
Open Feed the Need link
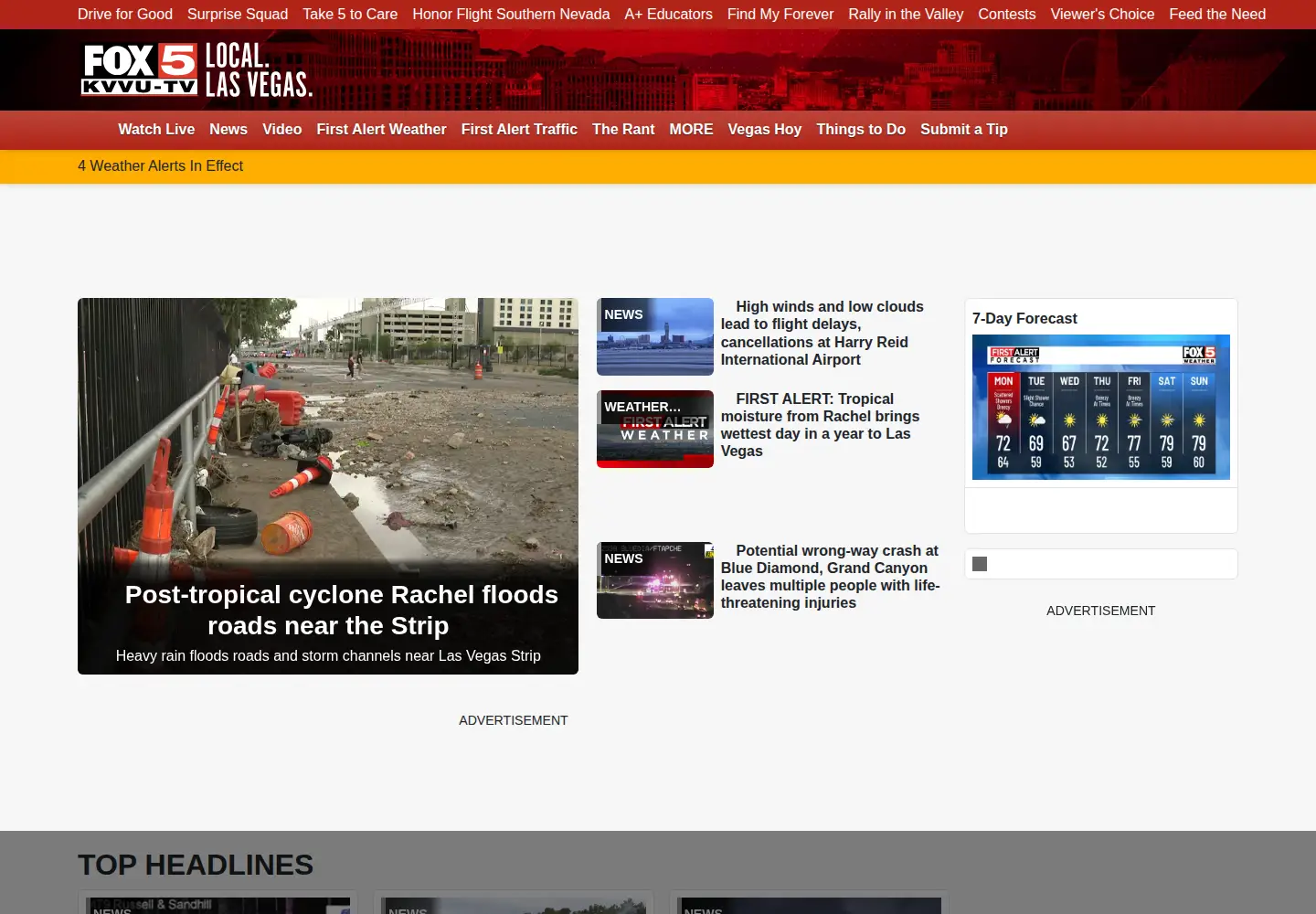click(1217, 15)
